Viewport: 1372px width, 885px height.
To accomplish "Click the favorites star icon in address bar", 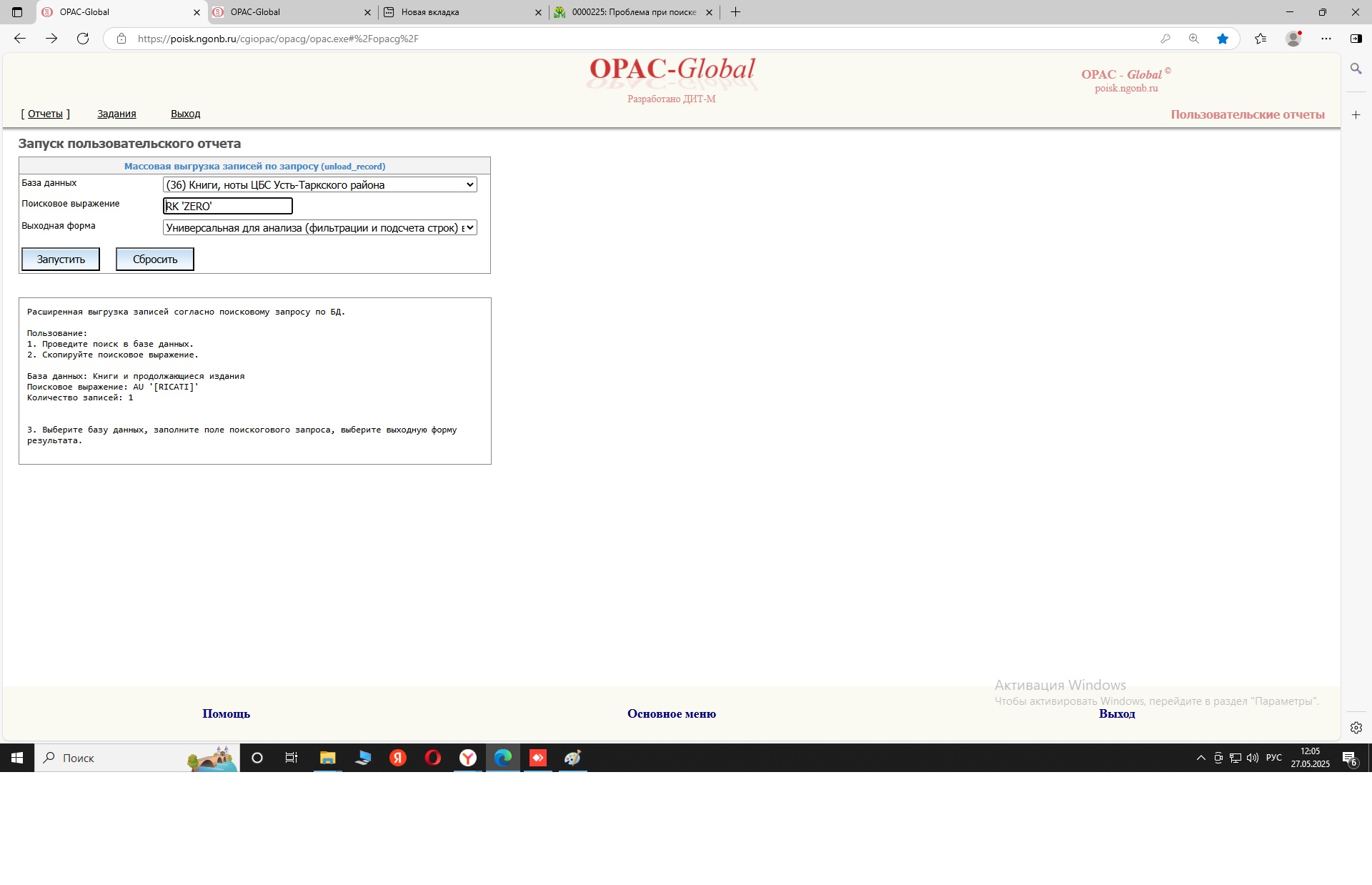I will click(x=1223, y=39).
